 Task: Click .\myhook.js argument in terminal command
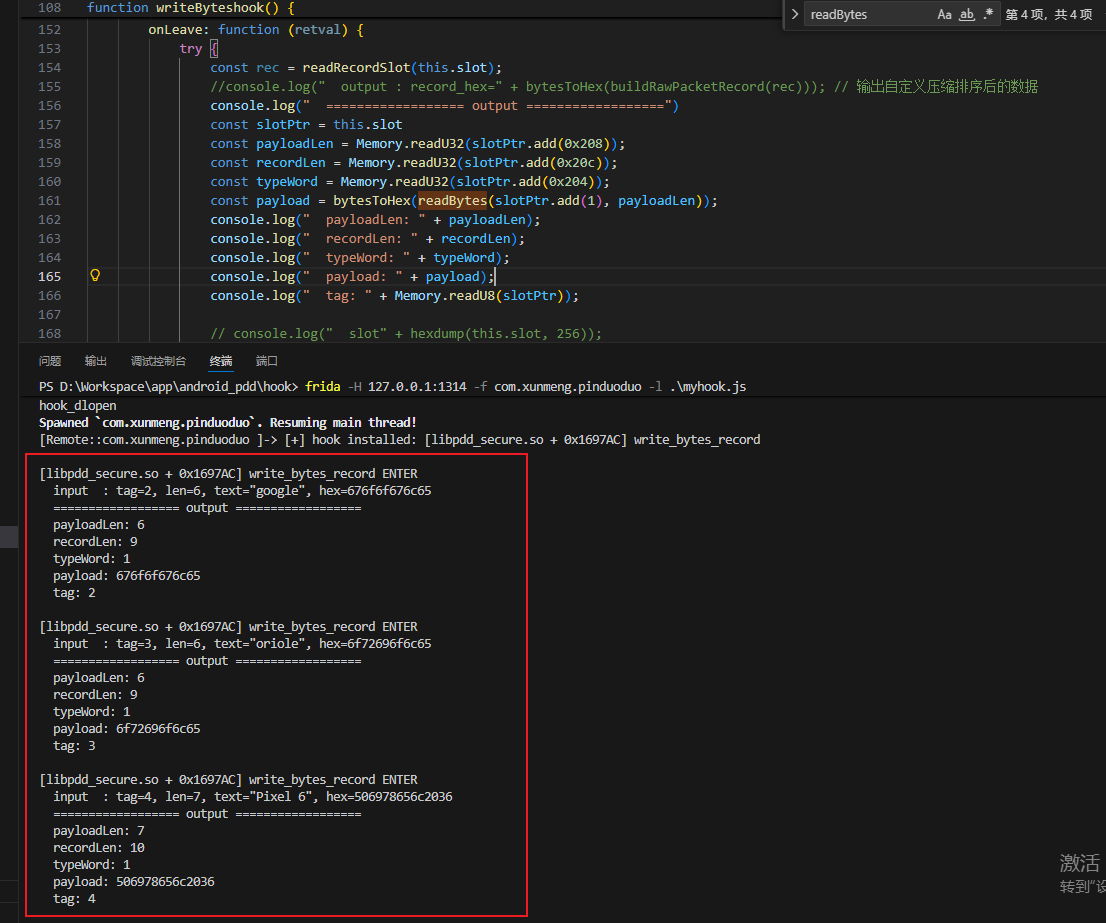tap(707, 386)
